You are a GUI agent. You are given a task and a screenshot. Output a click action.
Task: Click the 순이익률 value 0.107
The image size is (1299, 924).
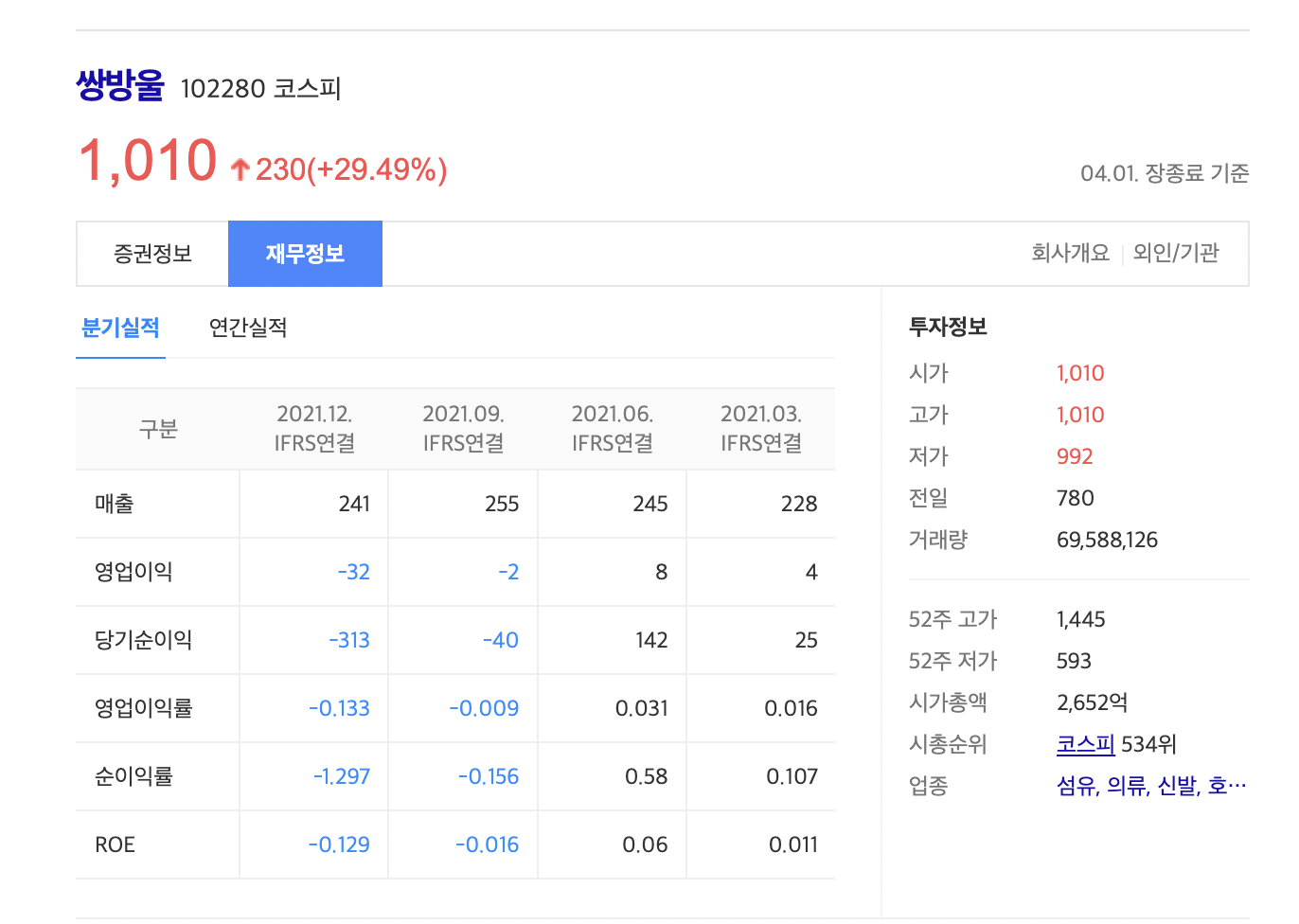point(792,776)
